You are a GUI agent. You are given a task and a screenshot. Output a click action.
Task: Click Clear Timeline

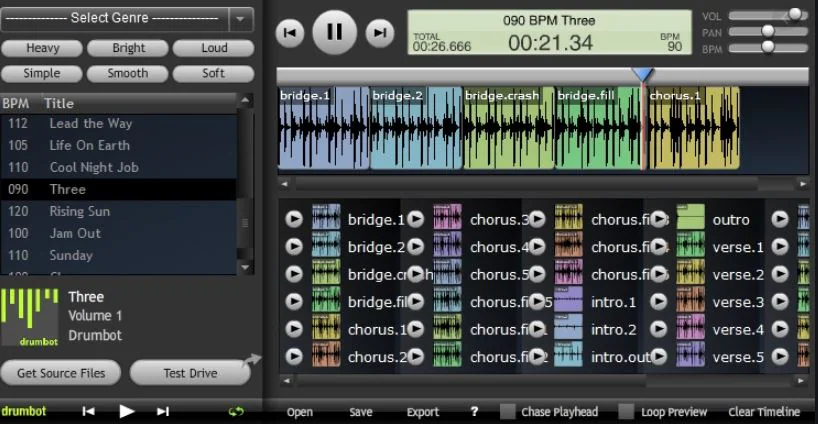pyautogui.click(x=764, y=412)
